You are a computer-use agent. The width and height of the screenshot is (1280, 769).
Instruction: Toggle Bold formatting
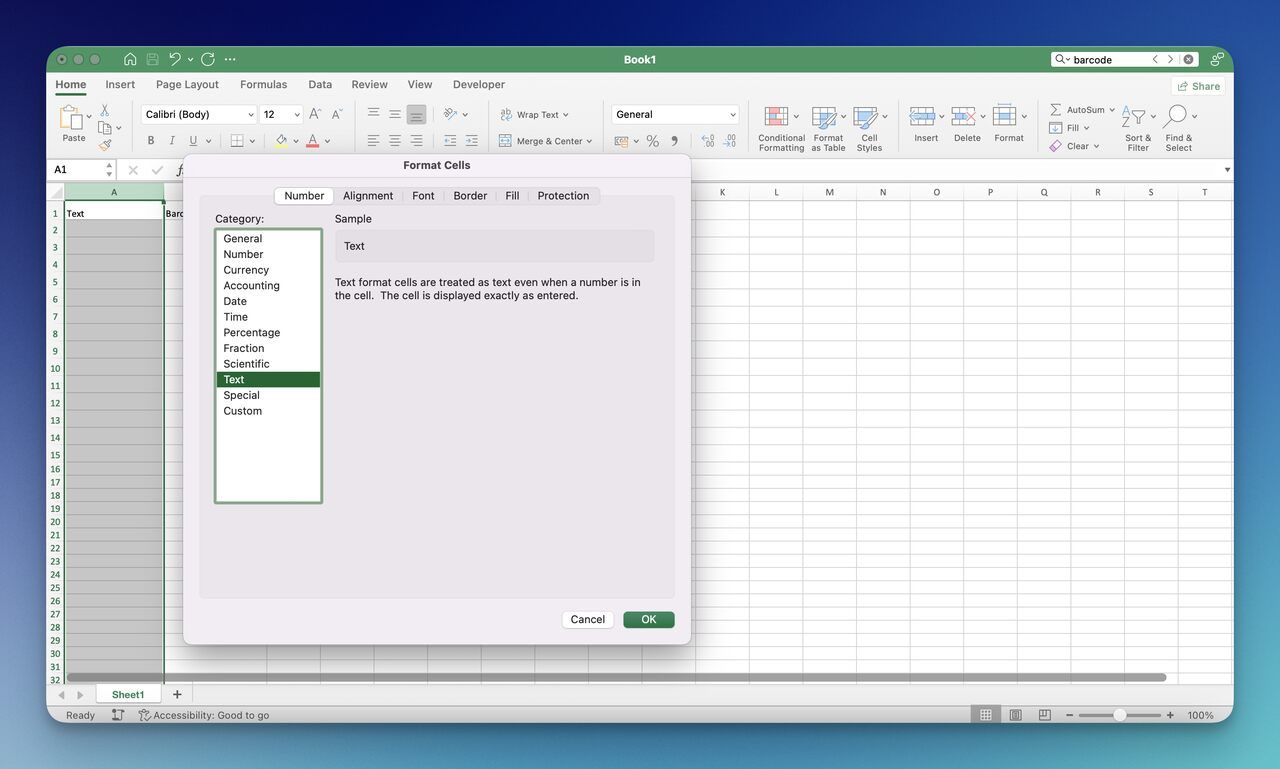151,141
